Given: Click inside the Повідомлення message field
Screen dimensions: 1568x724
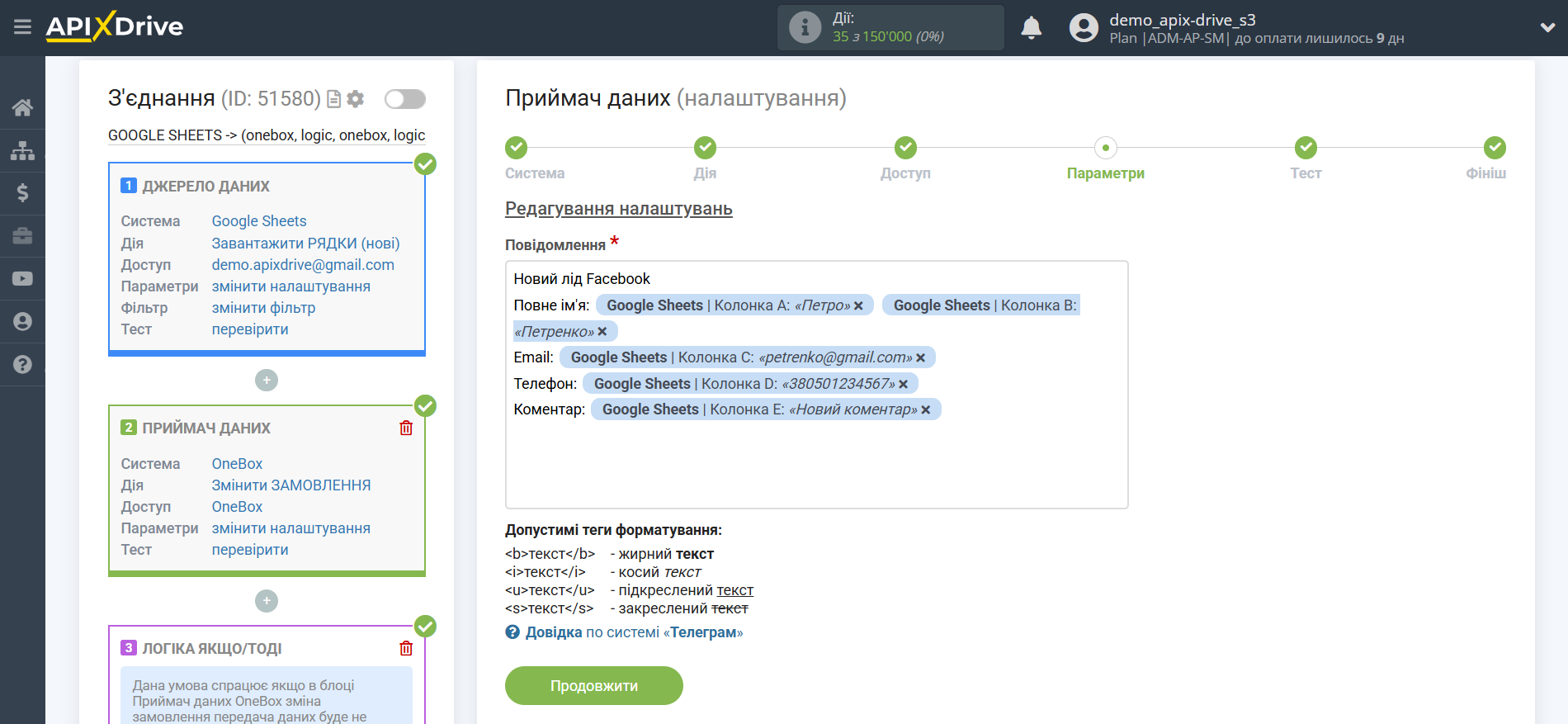Looking at the screenshot, I should (x=816, y=385).
